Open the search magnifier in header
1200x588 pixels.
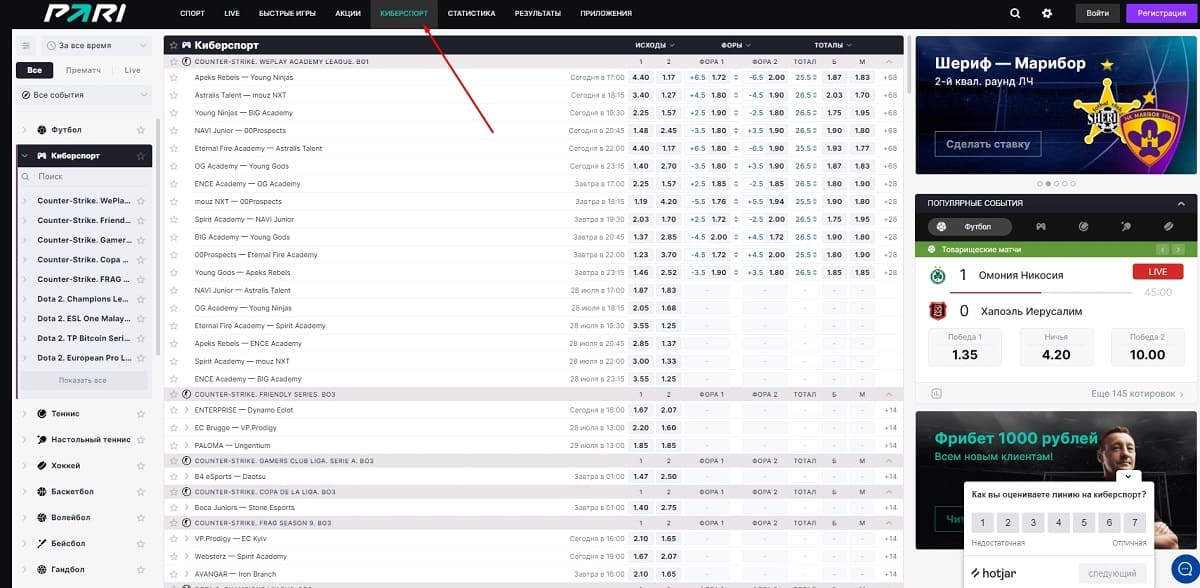pos(1015,13)
